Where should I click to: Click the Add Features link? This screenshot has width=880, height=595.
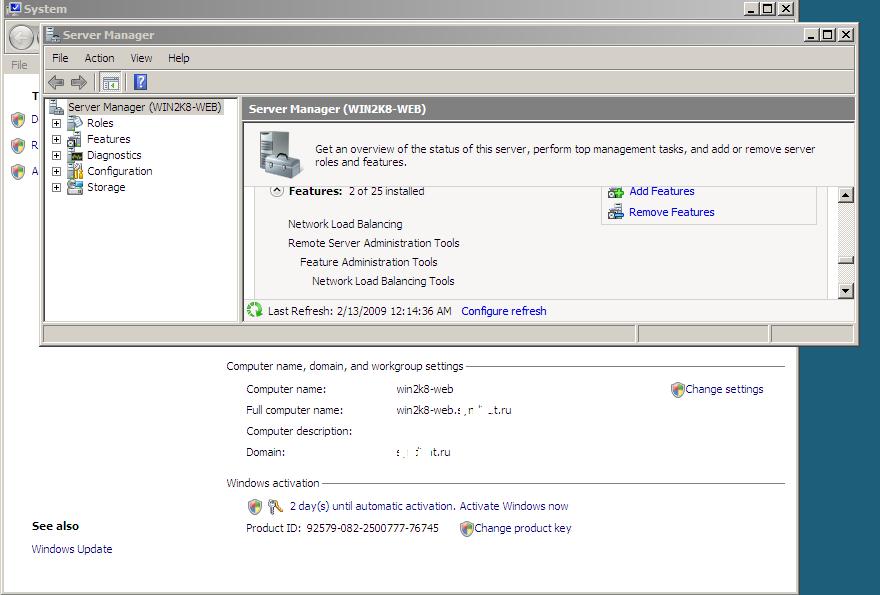[662, 191]
